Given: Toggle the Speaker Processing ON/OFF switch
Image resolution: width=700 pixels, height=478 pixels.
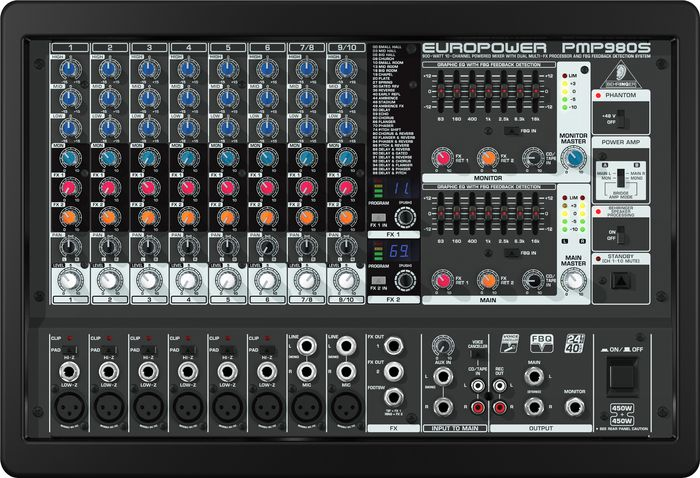Looking at the screenshot, I should pos(621,235).
